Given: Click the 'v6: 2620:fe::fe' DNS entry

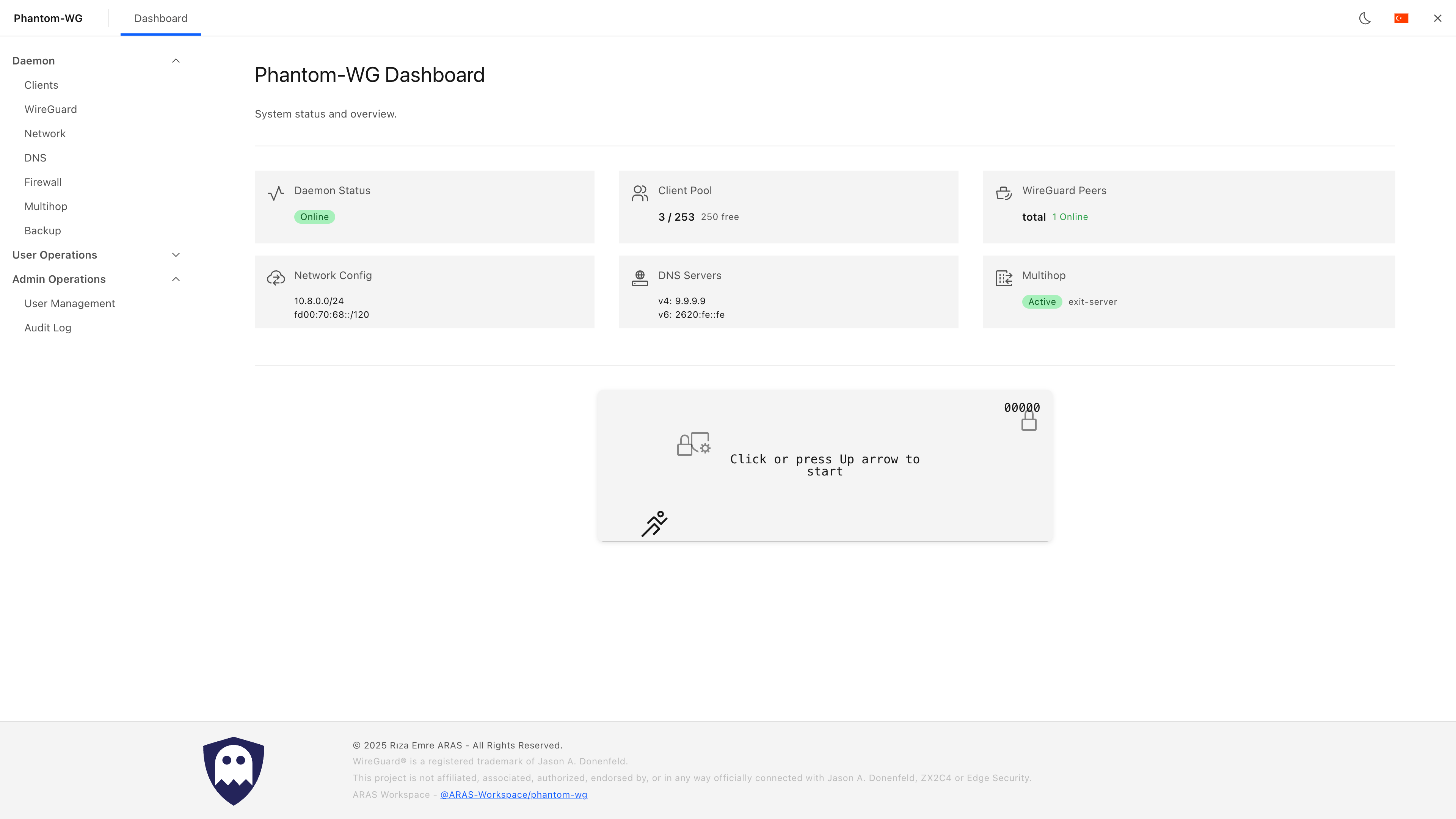Looking at the screenshot, I should click(x=691, y=314).
